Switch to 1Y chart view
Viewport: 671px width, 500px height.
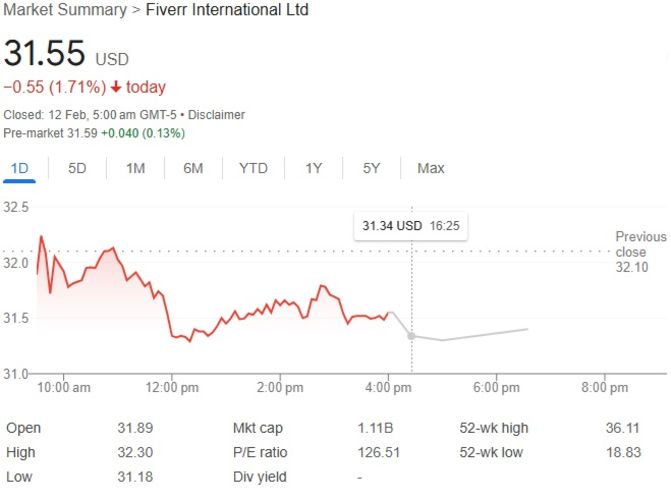pyautogui.click(x=314, y=168)
